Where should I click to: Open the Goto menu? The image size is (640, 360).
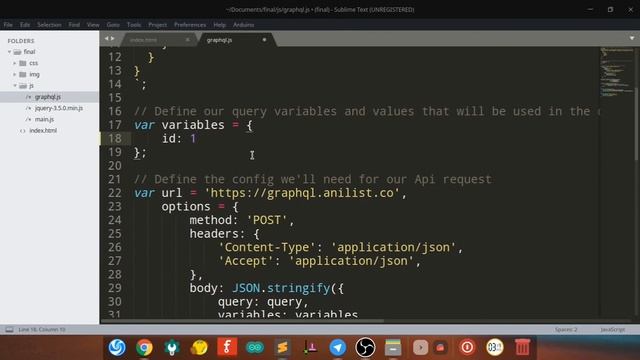click(113, 25)
